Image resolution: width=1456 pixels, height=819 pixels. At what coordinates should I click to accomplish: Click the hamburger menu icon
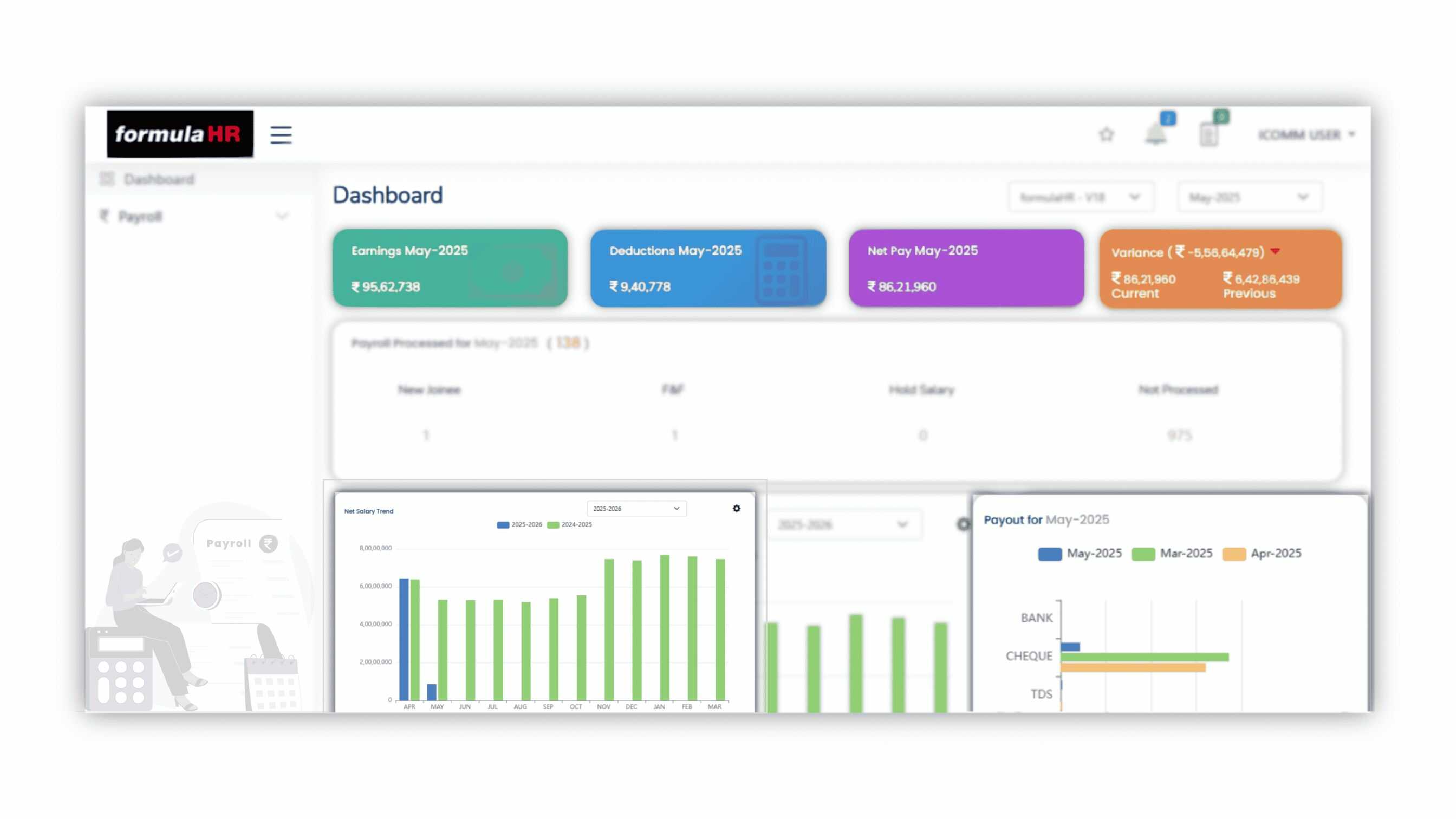coord(281,134)
